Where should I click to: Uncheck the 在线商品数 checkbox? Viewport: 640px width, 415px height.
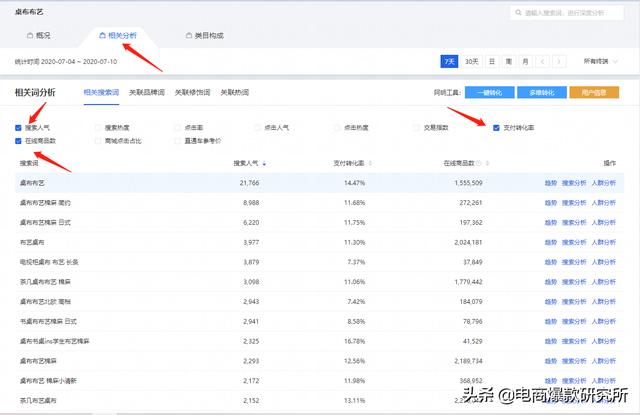pyautogui.click(x=19, y=141)
